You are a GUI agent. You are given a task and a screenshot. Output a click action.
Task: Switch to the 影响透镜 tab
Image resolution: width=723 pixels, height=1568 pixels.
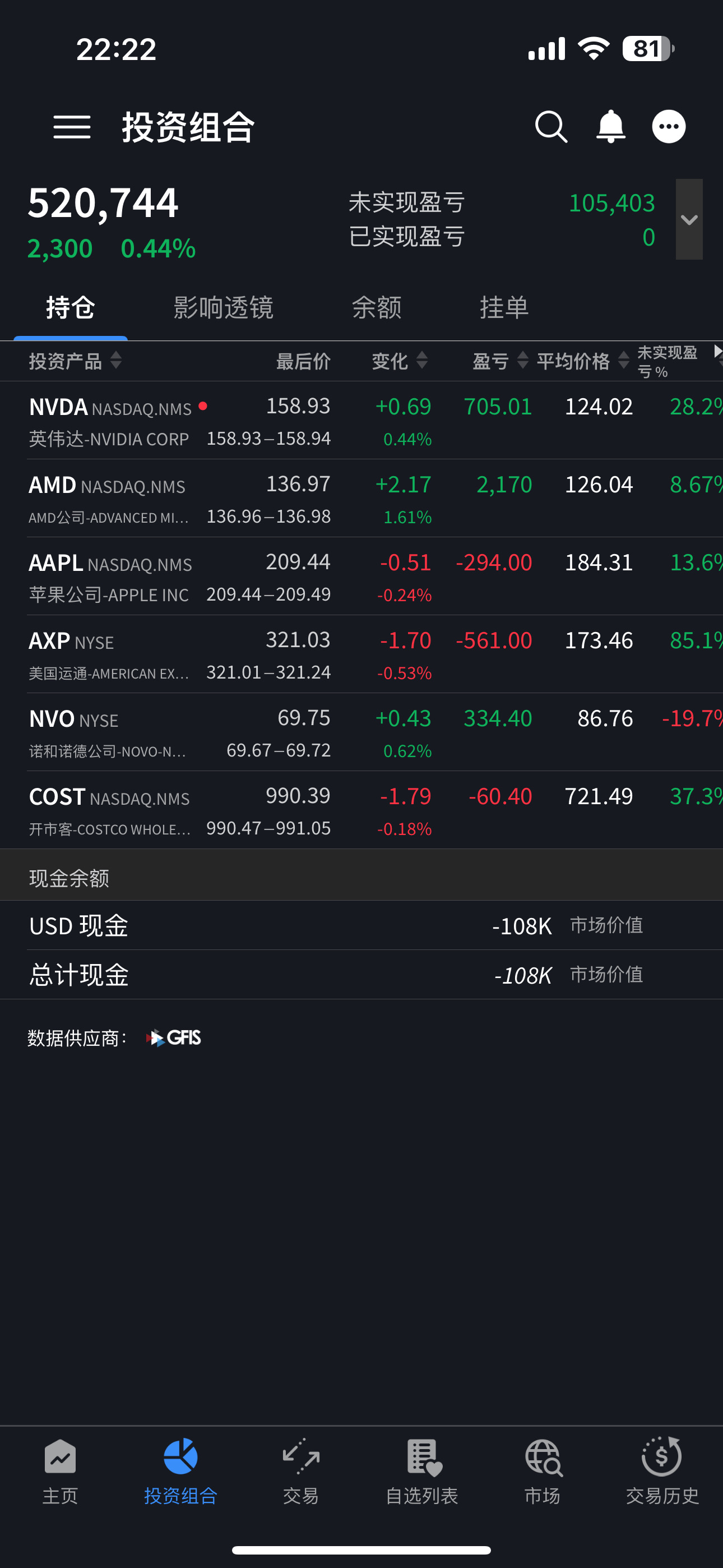point(224,307)
